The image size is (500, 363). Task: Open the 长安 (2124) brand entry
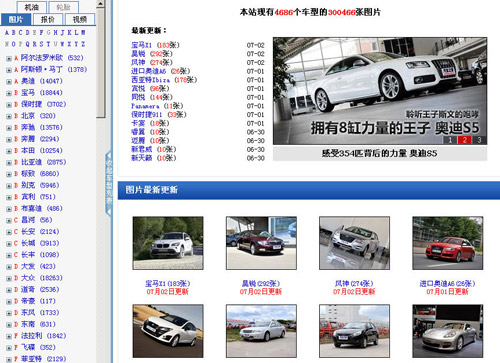pos(40,232)
